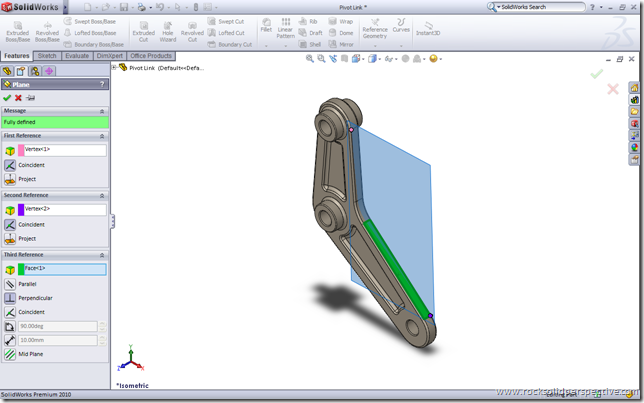
Task: Click Plane panel help question mark
Action: point(102,84)
